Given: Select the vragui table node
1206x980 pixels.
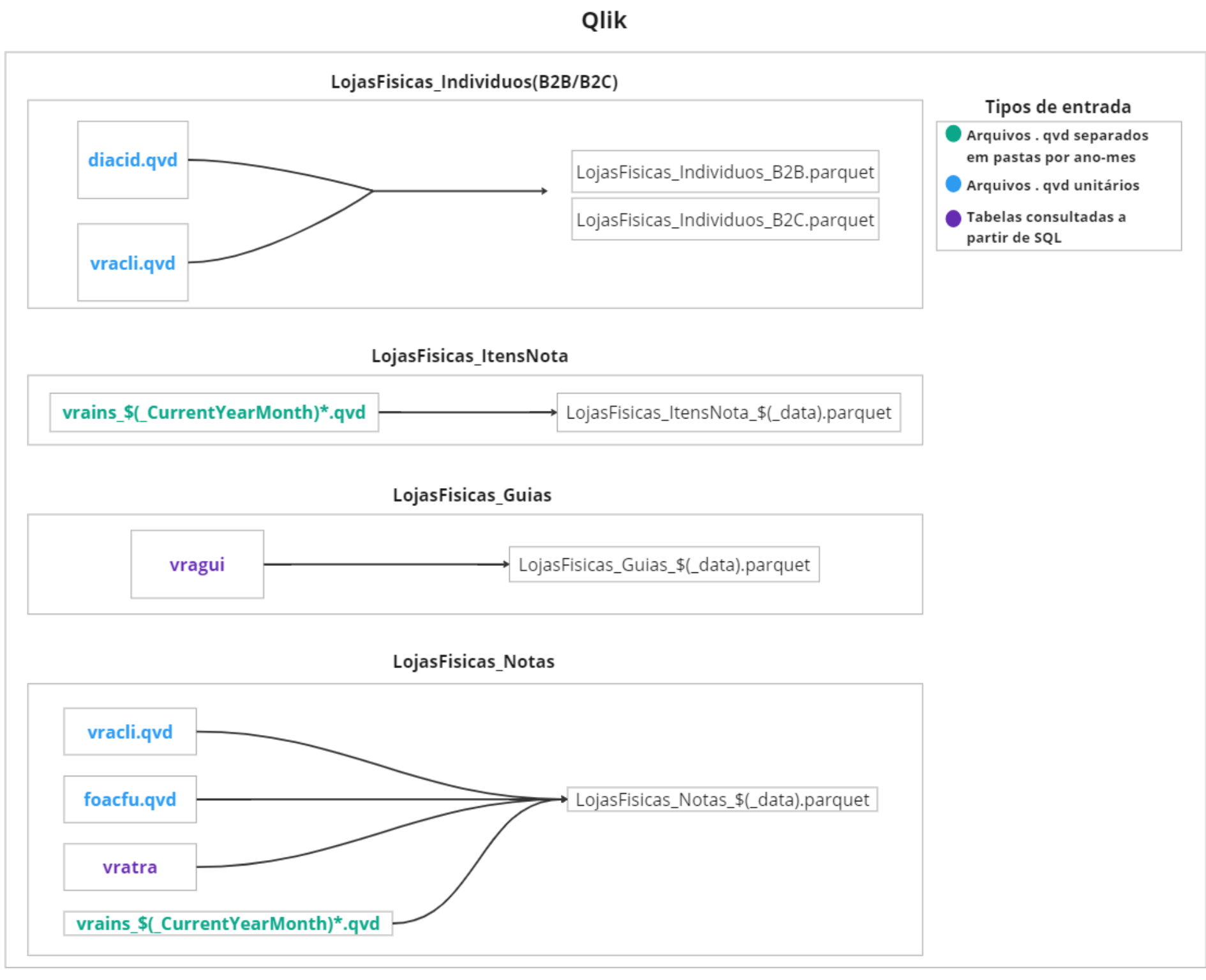Looking at the screenshot, I should [x=197, y=565].
